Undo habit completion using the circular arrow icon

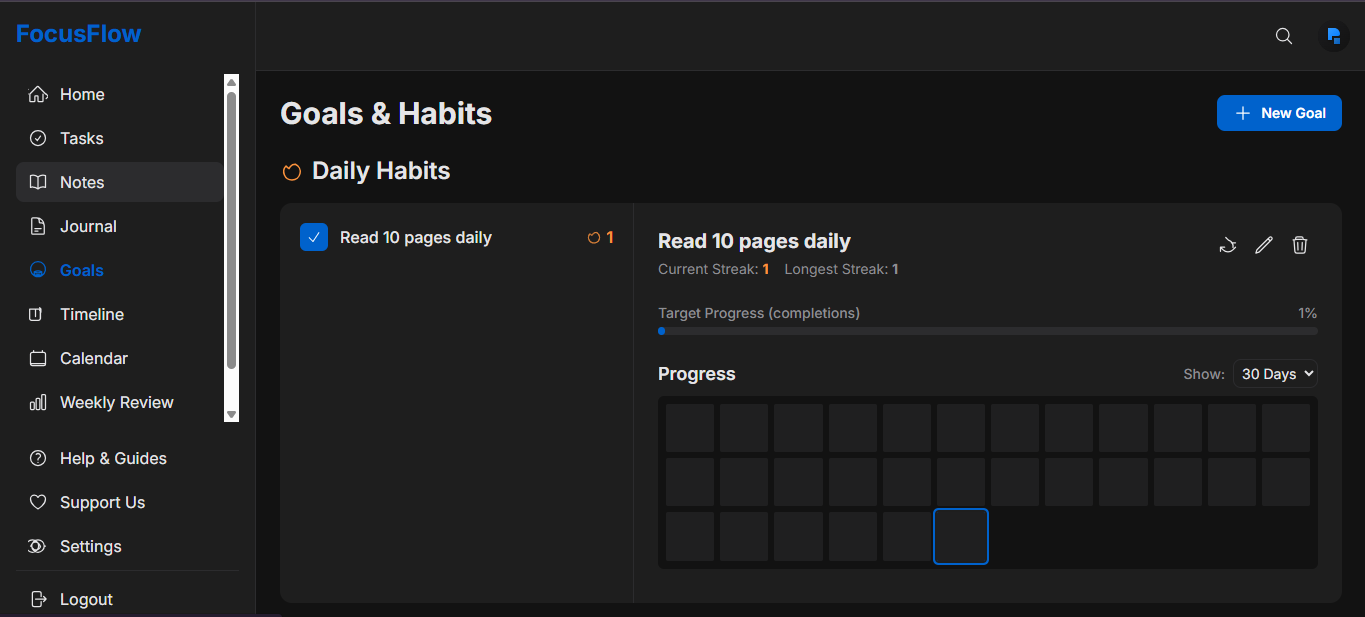point(1228,245)
